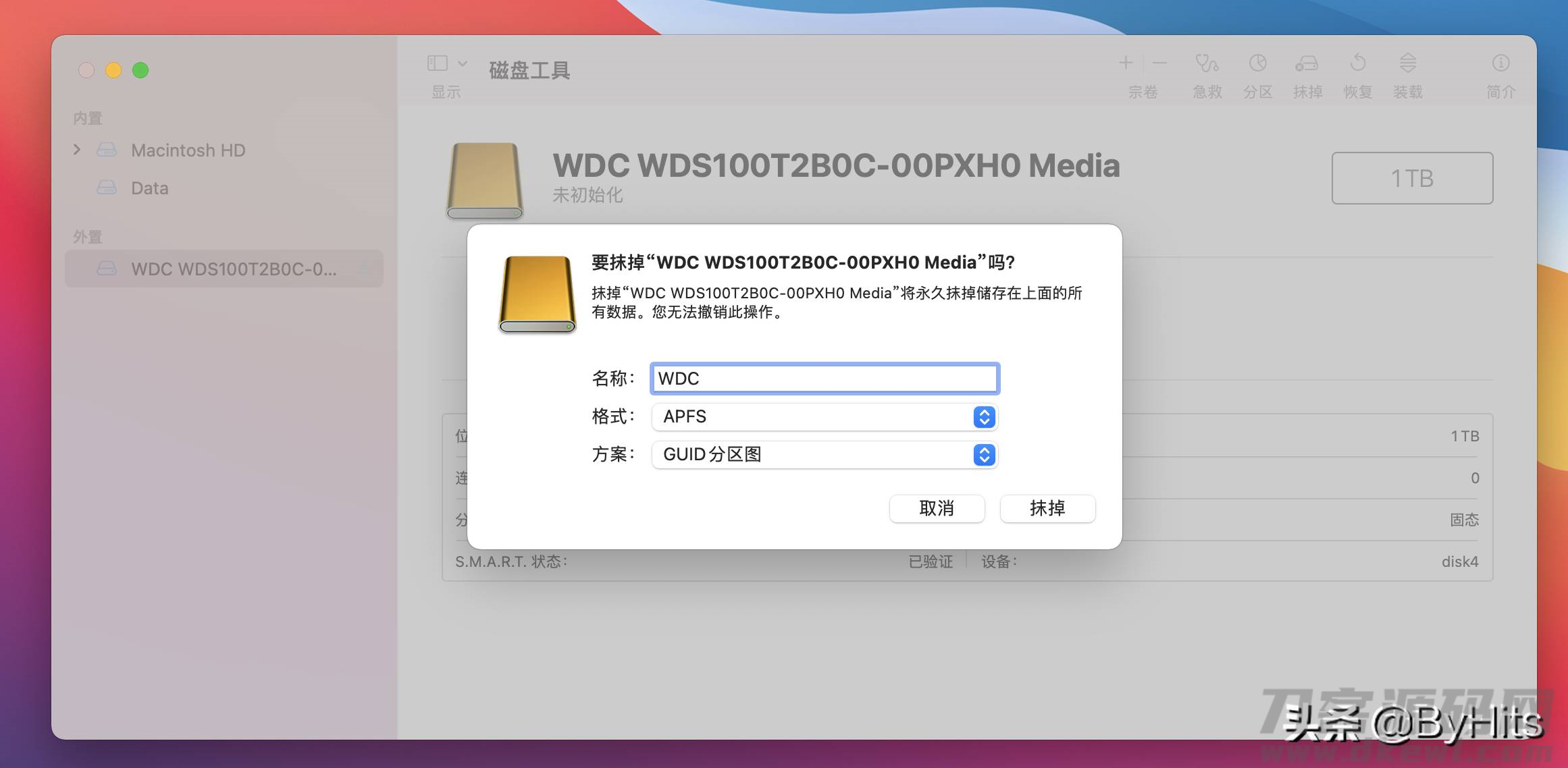This screenshot has height=768, width=1568.
Task: Click the 磁盘工具 window title
Action: [529, 70]
